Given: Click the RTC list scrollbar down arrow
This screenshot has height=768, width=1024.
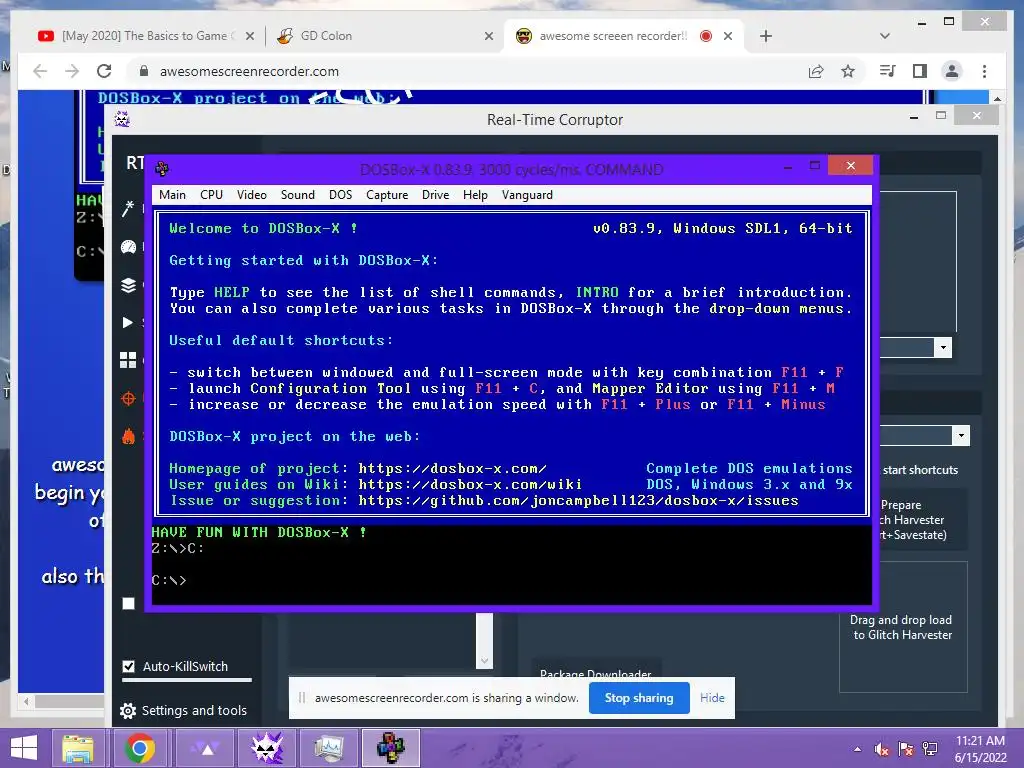Looking at the screenshot, I should click(x=484, y=661).
